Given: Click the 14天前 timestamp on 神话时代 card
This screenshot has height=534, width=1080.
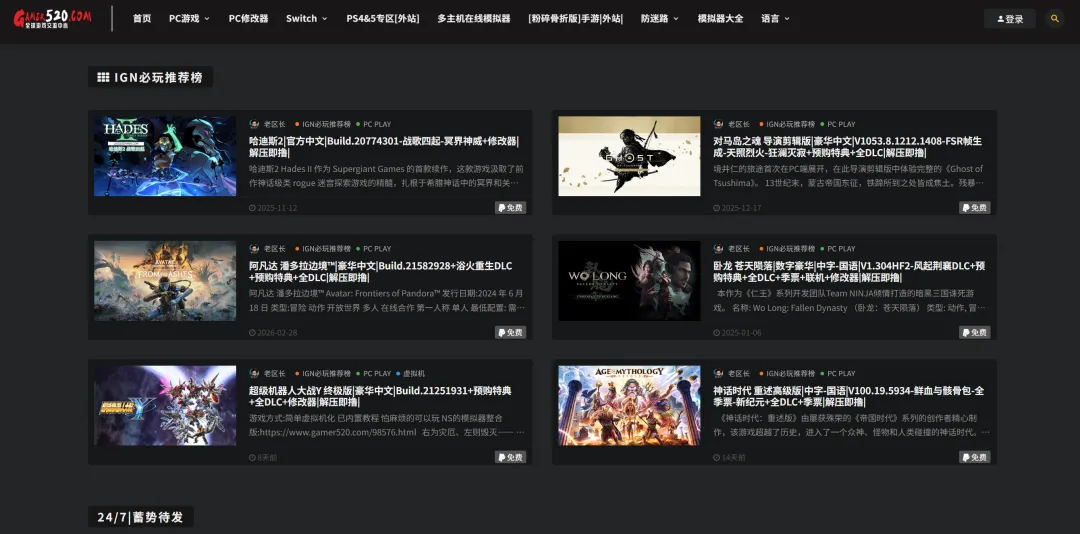Looking at the screenshot, I should tap(734, 458).
